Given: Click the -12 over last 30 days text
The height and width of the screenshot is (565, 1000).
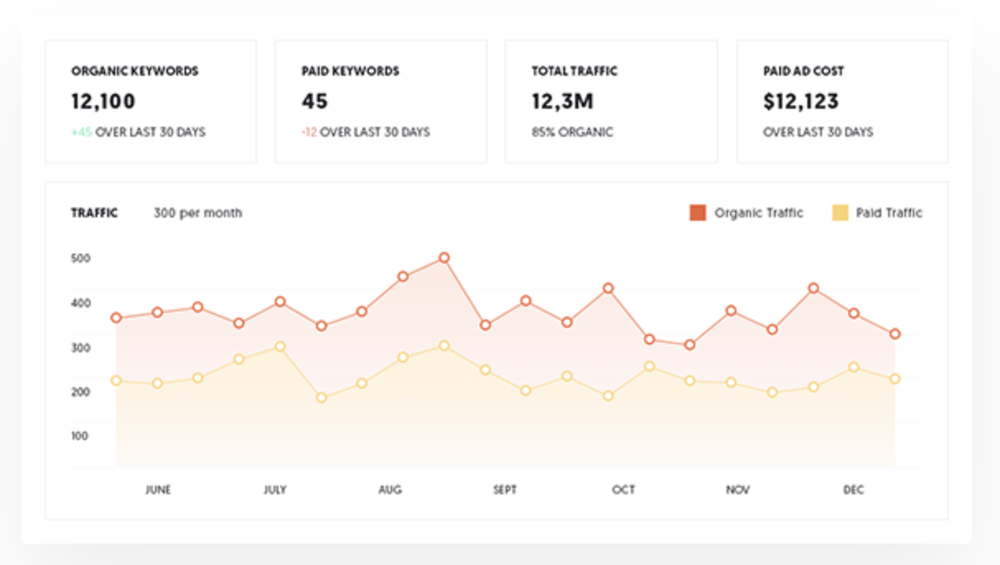Looking at the screenshot, I should point(366,132).
